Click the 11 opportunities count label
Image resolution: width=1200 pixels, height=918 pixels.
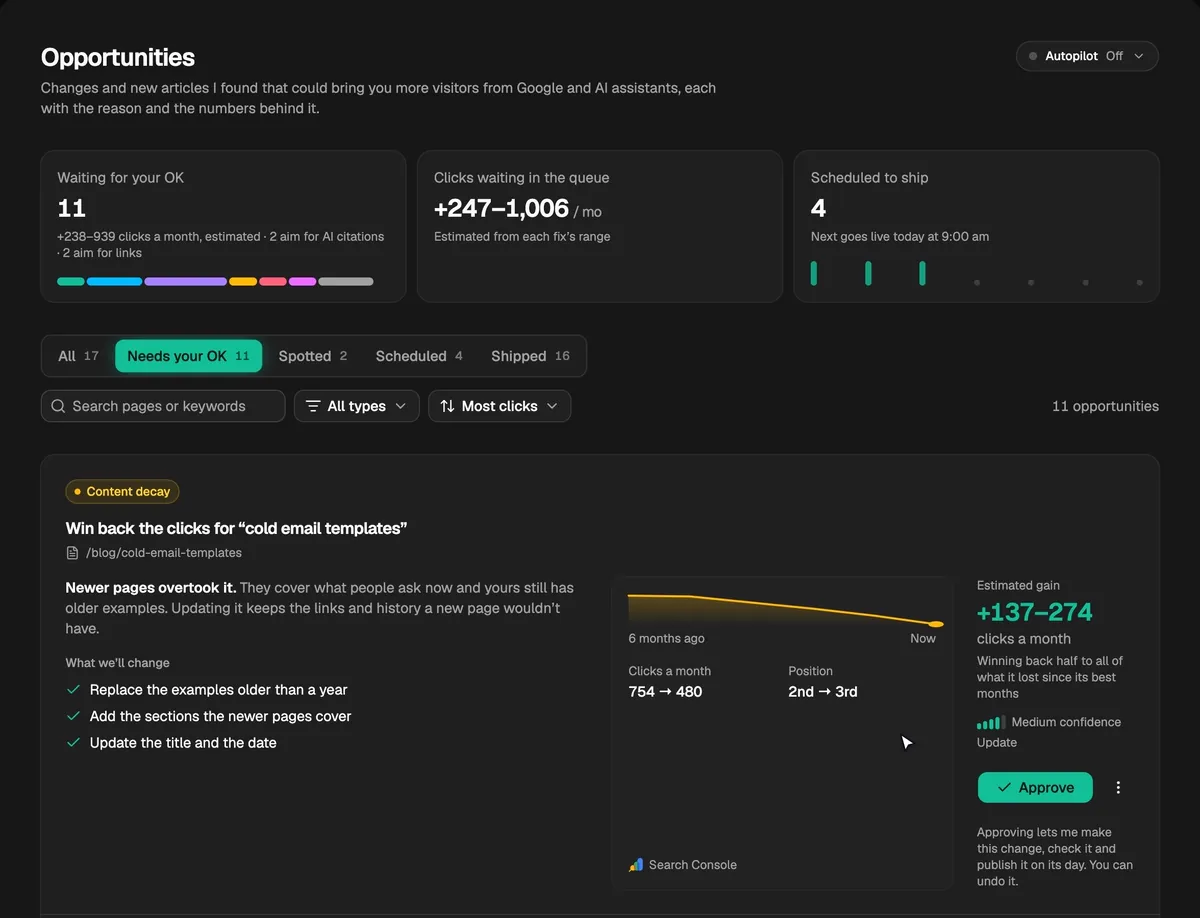[1105, 406]
